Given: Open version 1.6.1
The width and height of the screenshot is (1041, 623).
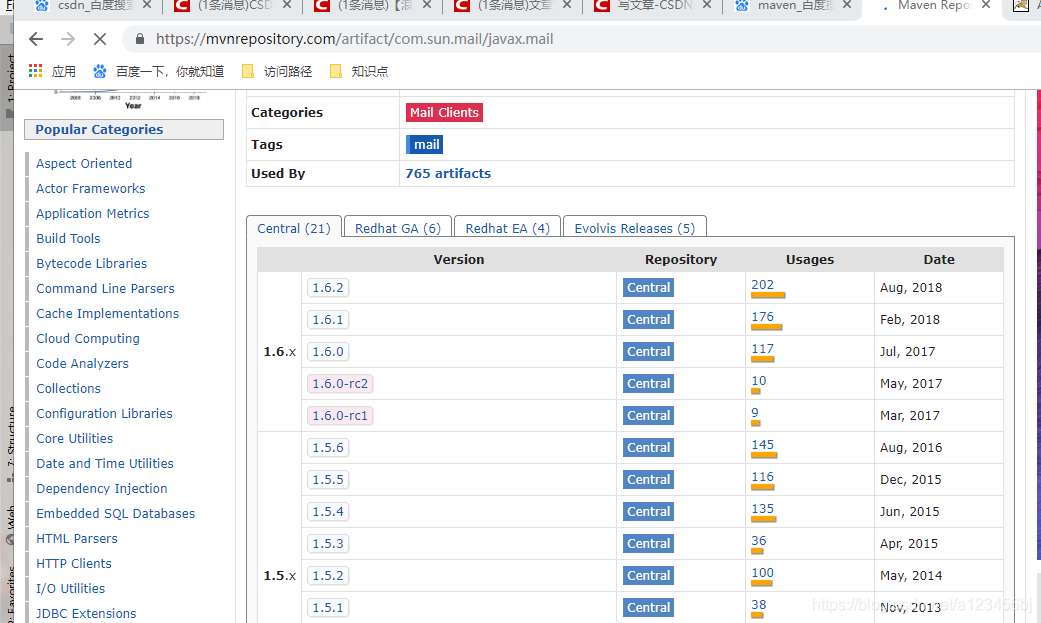Looking at the screenshot, I should 328,319.
